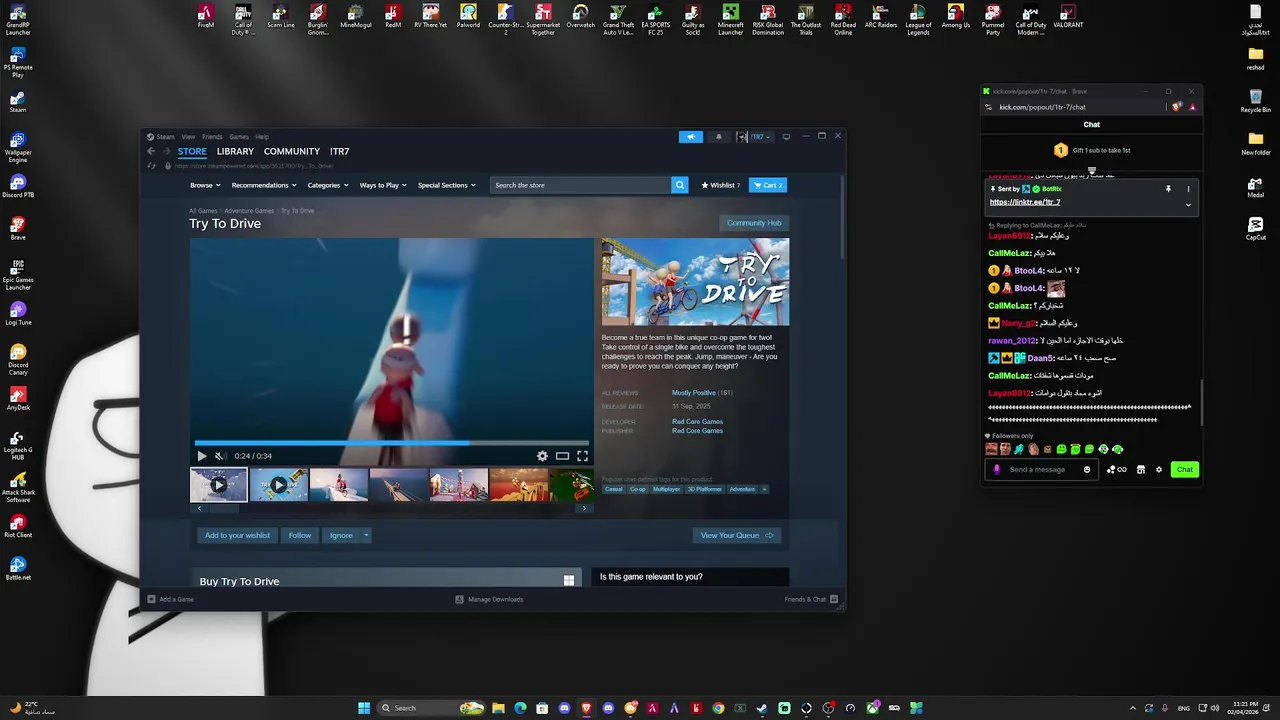This screenshot has height=720, width=1280.
Task: Click the store search magnifier button
Action: pos(680,185)
